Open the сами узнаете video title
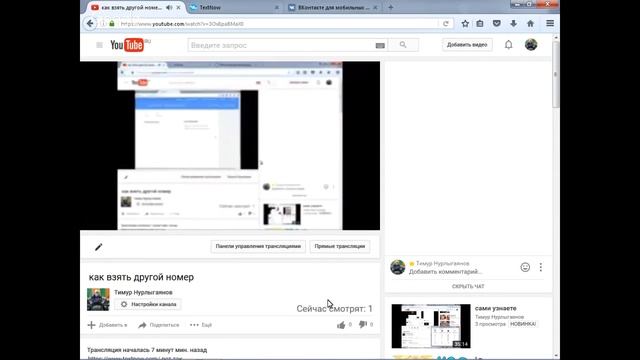Screen dimensions: 640x360 point(496,308)
